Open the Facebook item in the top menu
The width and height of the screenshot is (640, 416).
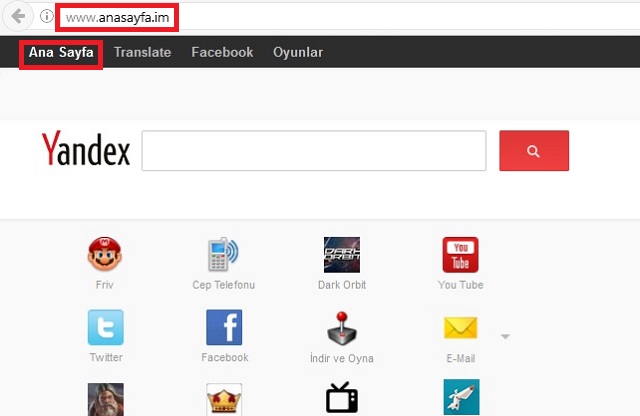(222, 52)
